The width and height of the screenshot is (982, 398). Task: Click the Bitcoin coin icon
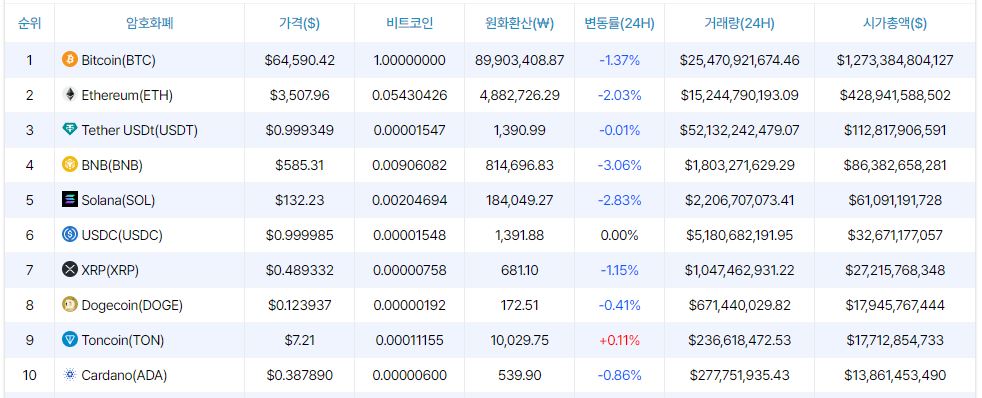point(70,60)
